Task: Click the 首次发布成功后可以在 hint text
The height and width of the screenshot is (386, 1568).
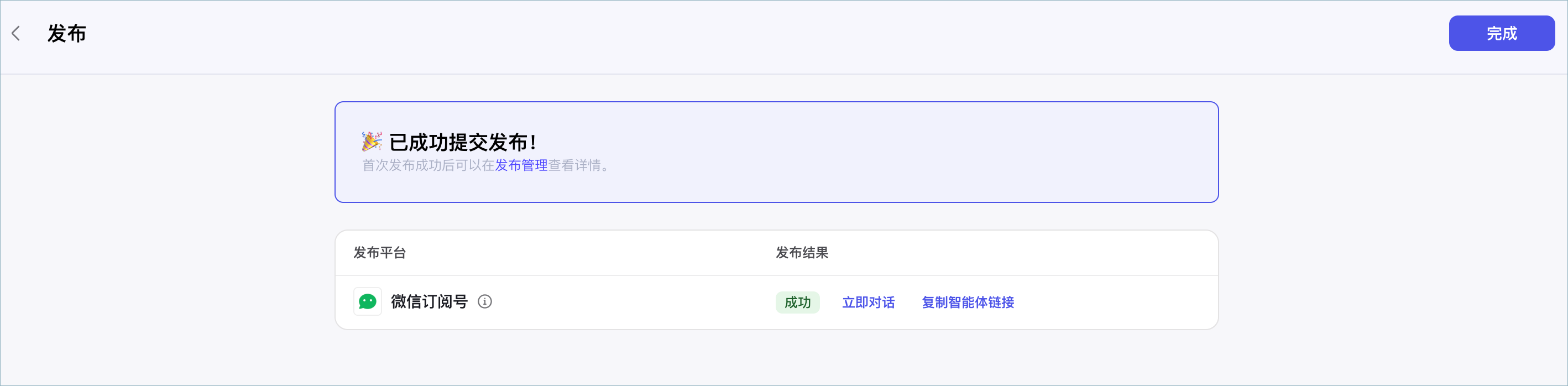Action: coord(428,165)
